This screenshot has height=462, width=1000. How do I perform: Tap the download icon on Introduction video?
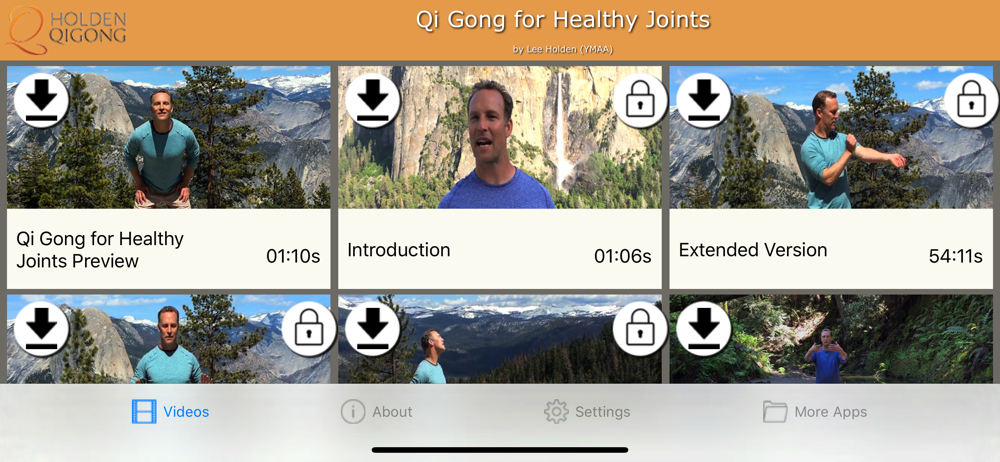(x=372, y=100)
